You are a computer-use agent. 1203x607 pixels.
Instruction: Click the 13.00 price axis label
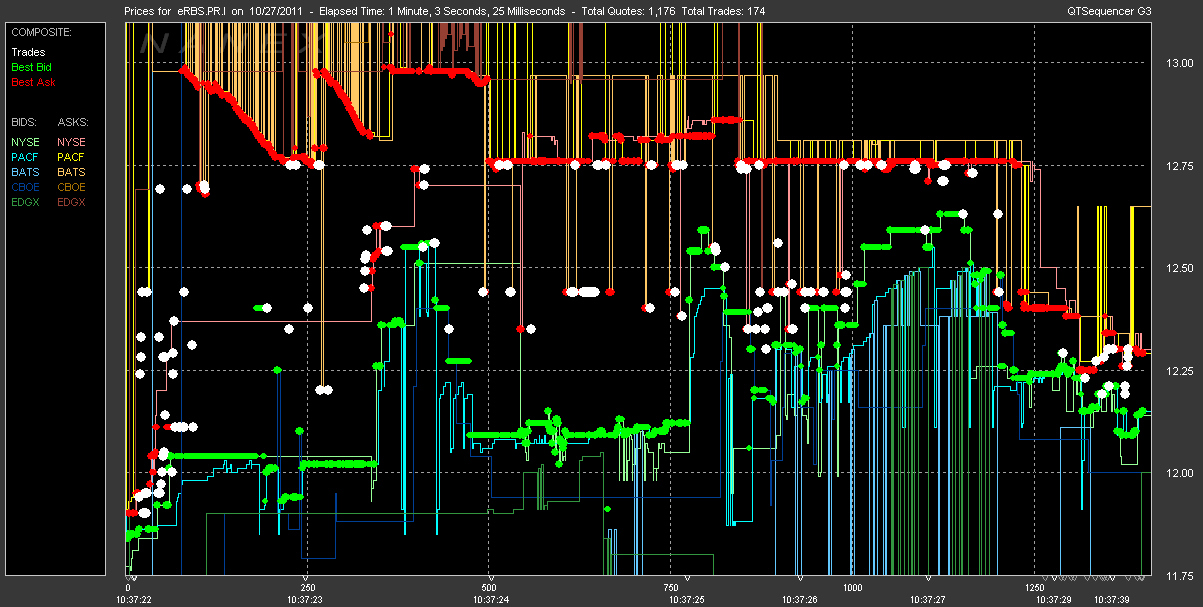click(x=1179, y=63)
